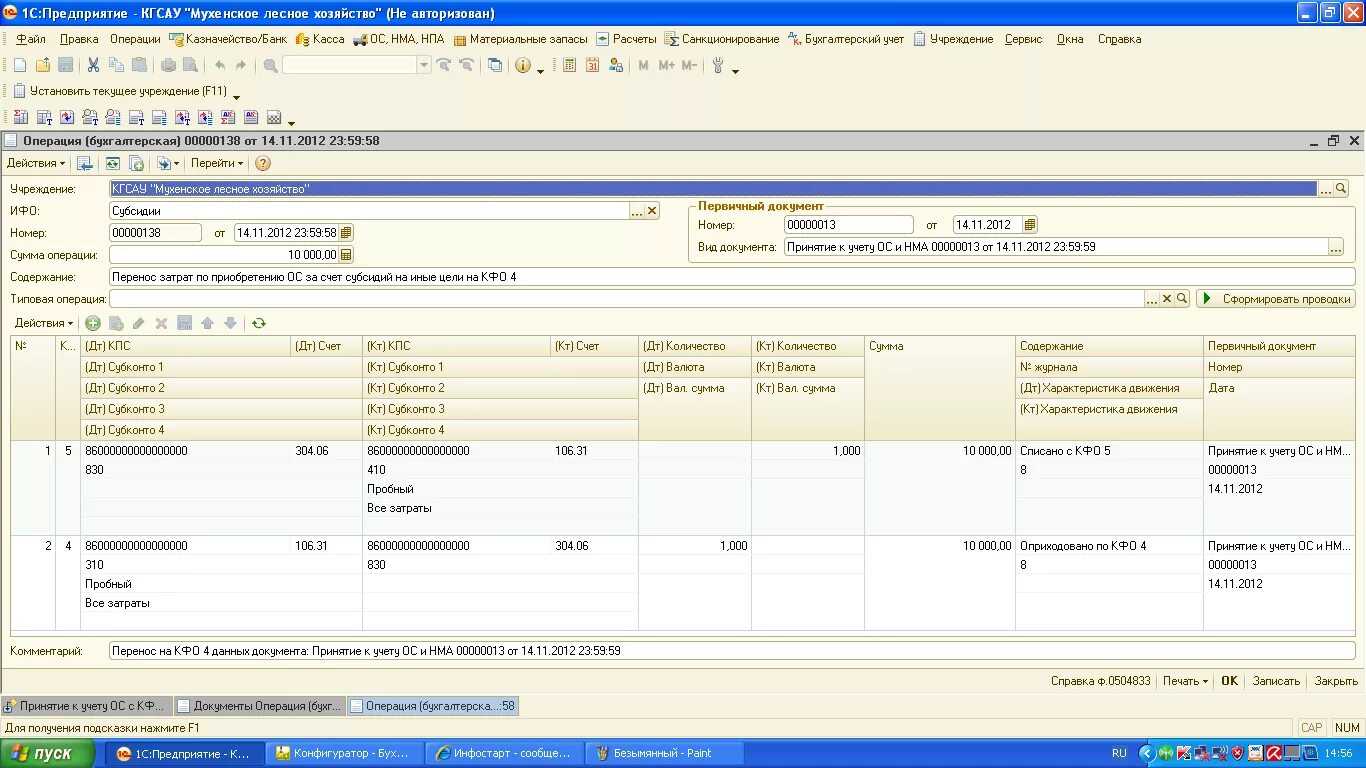Click the find in list icon in form toolbar

85,163
